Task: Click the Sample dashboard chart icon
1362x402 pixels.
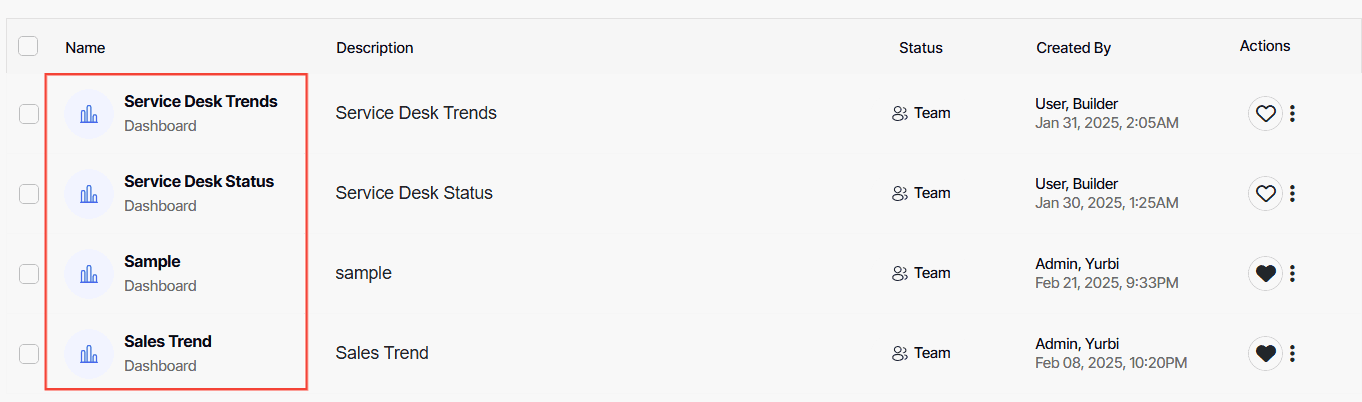Action: coord(89,274)
